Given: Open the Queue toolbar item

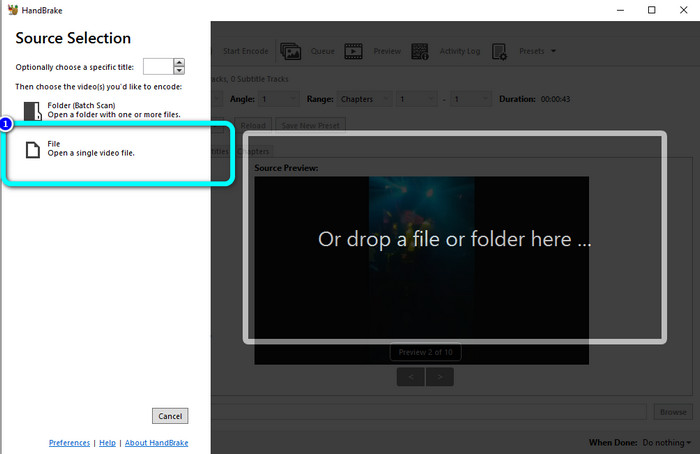Looking at the screenshot, I should (322, 51).
